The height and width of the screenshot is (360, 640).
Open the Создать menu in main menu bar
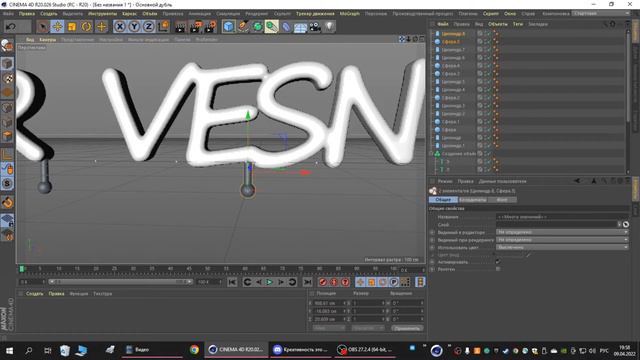[x=49, y=14]
